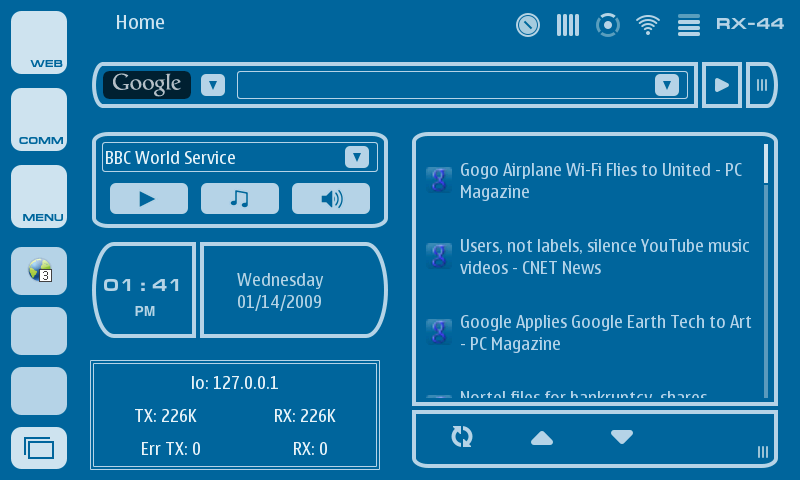Open the WEB menu
800x480 pixels.
coord(39,43)
